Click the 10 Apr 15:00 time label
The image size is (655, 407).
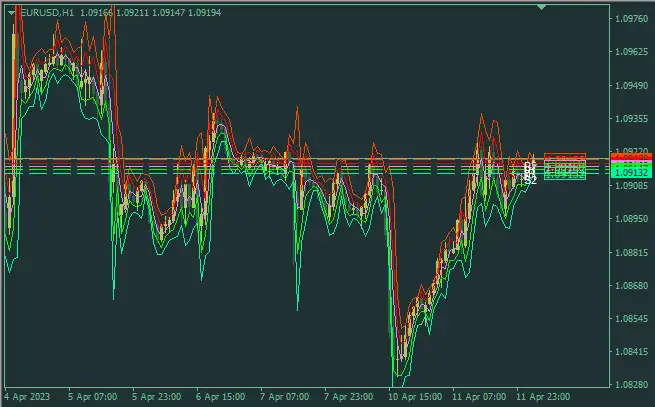tap(415, 397)
